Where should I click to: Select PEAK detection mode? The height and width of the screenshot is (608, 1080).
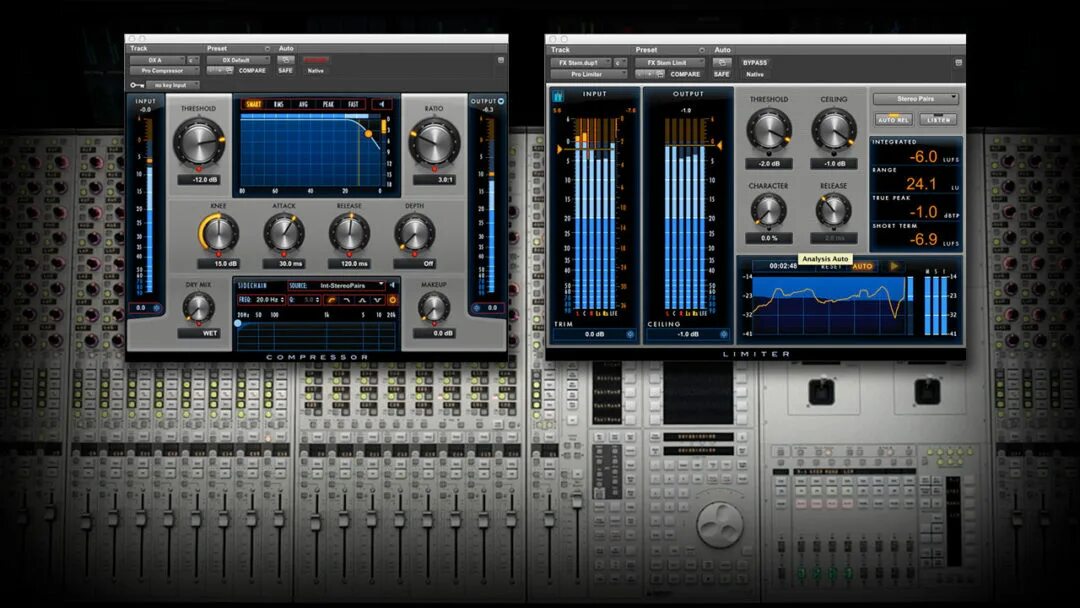329,104
